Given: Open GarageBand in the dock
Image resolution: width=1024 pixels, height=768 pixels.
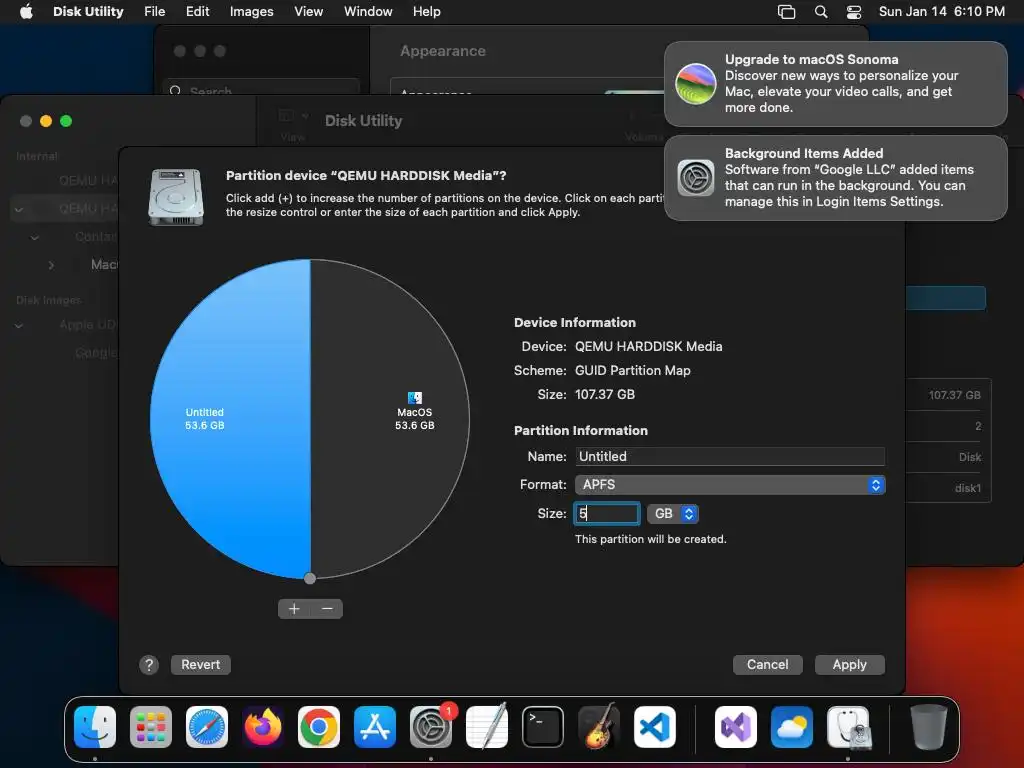Looking at the screenshot, I should [599, 726].
